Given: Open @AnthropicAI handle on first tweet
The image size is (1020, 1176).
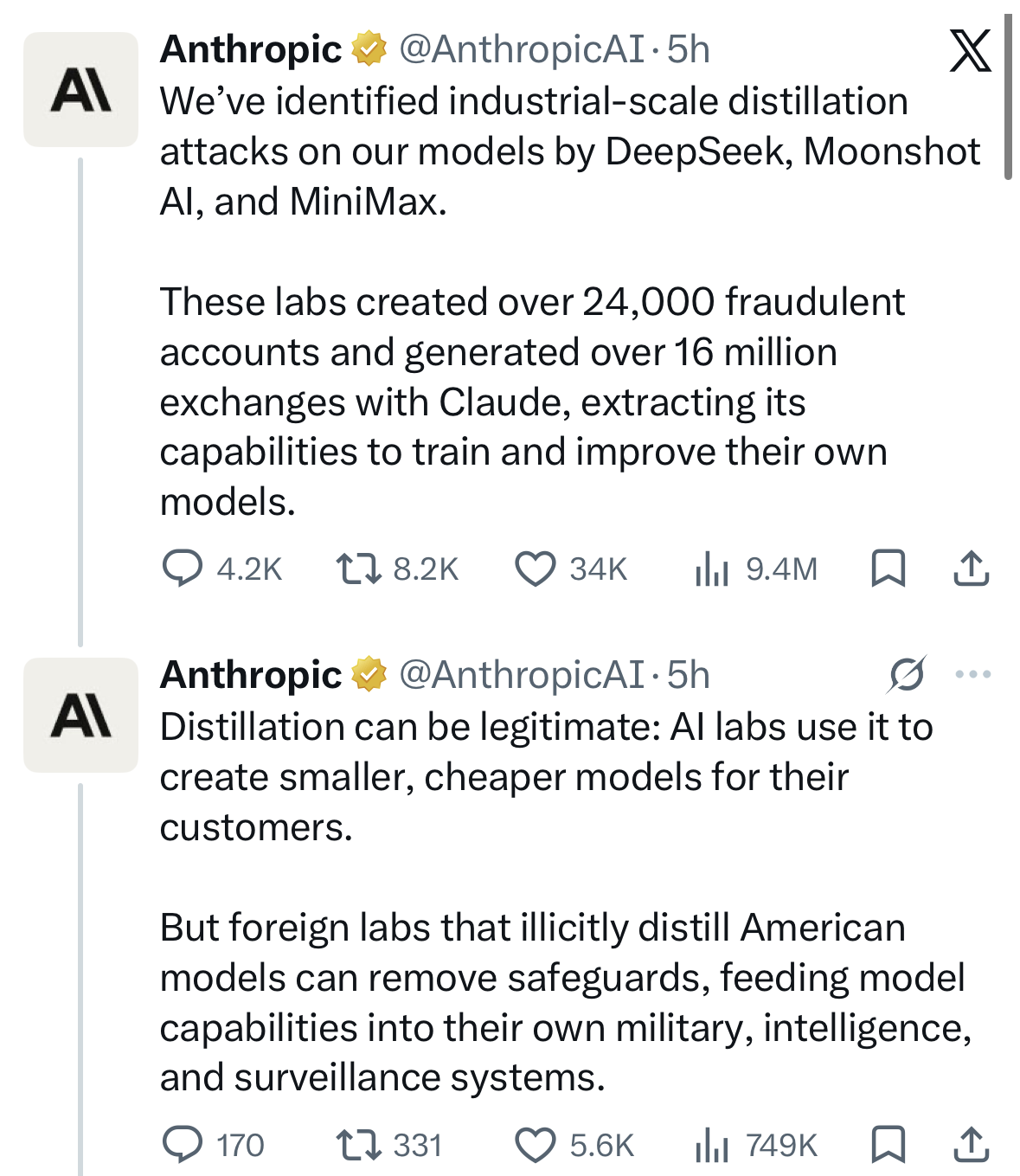Looking at the screenshot, I should pos(521,49).
